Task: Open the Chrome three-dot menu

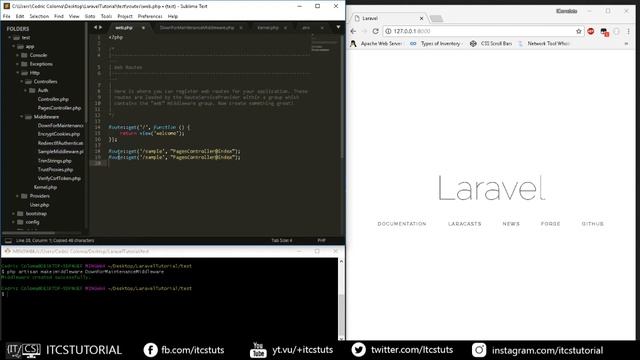Action: click(629, 31)
